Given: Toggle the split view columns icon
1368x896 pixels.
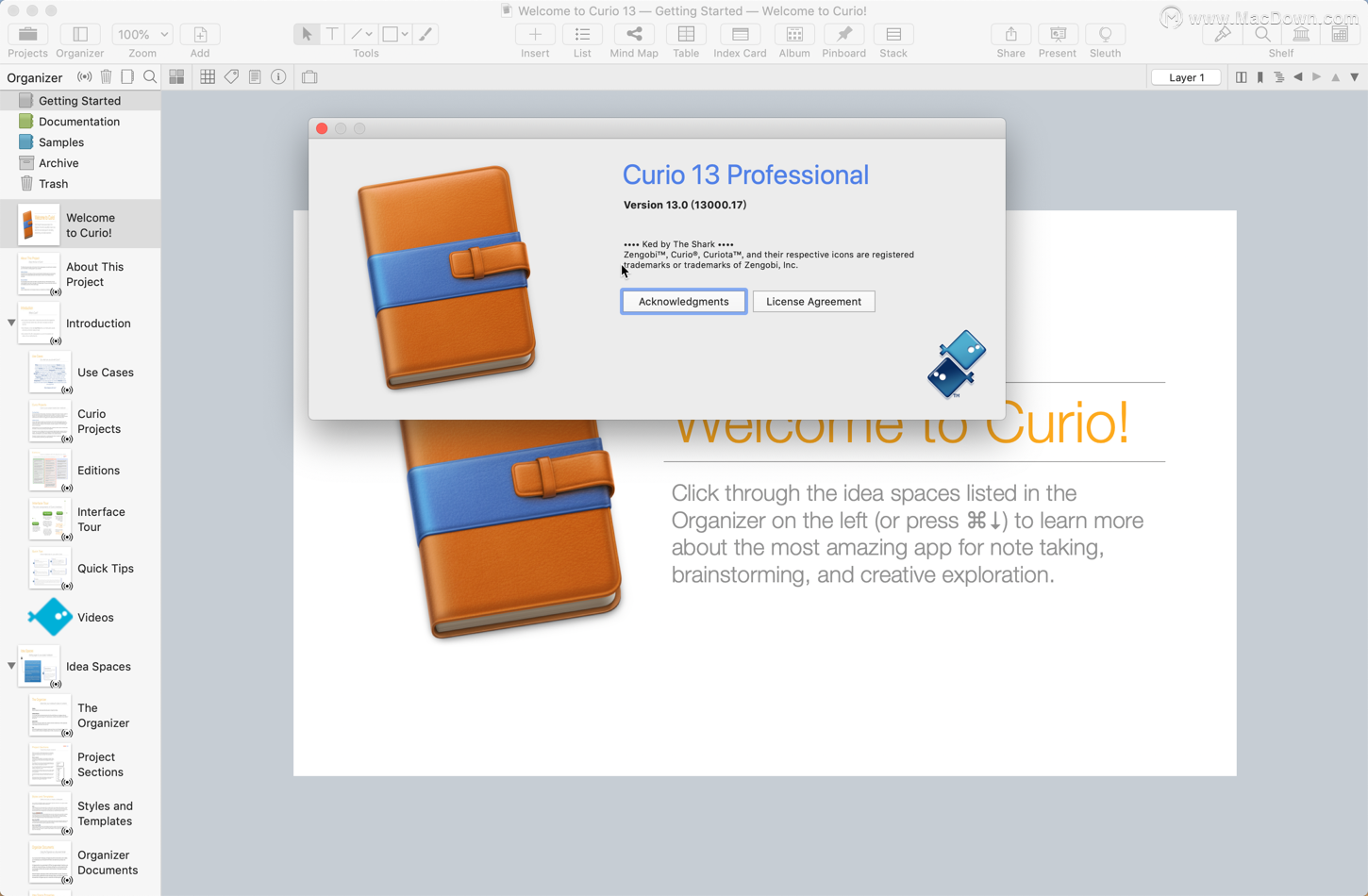Looking at the screenshot, I should coord(1241,77).
